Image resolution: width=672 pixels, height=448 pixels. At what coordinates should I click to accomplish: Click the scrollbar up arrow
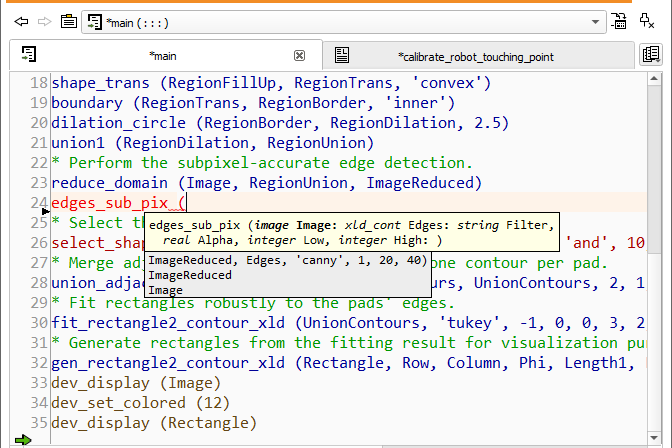point(654,78)
